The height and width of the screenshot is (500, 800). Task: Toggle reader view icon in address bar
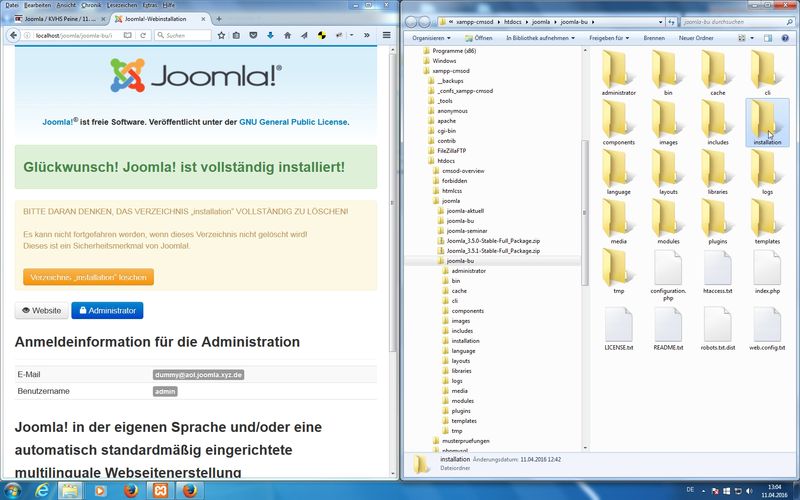(128, 35)
